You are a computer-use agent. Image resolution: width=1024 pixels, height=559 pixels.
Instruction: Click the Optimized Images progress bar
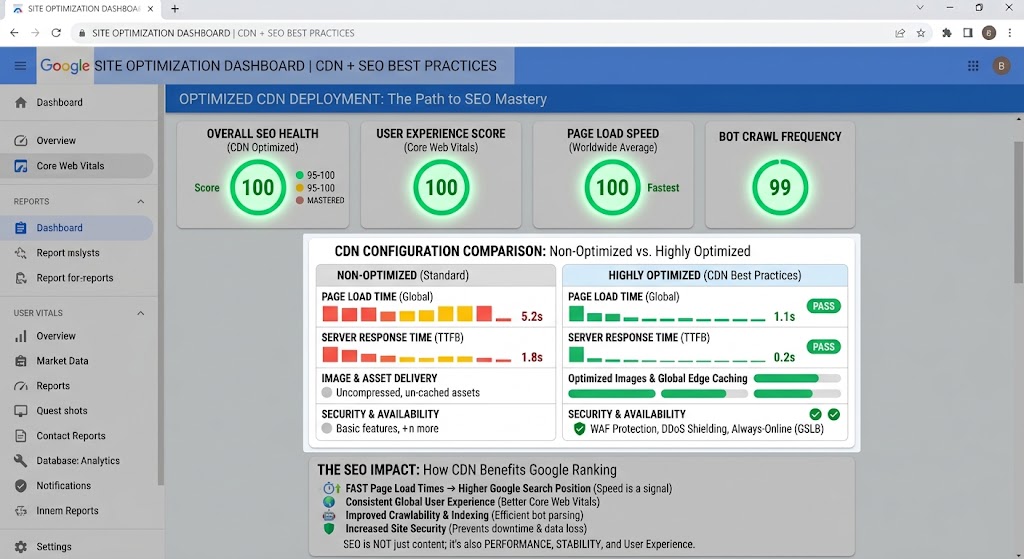pos(797,378)
